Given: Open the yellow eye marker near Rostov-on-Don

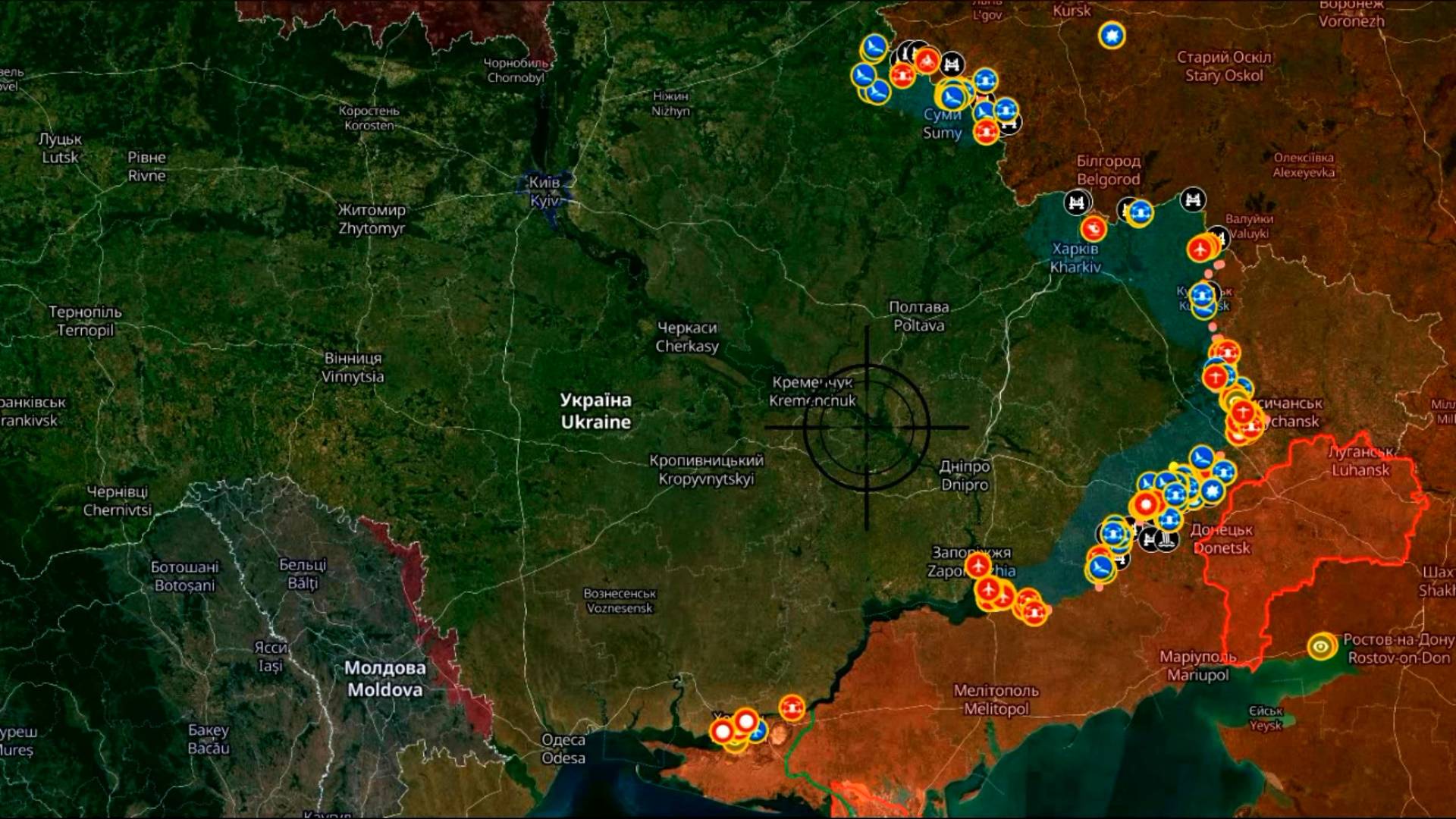Looking at the screenshot, I should pos(1321,646).
